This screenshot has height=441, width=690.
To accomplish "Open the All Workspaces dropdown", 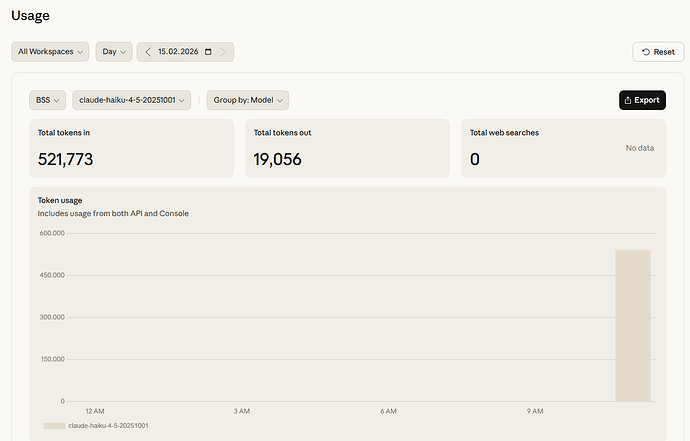I will coord(51,51).
